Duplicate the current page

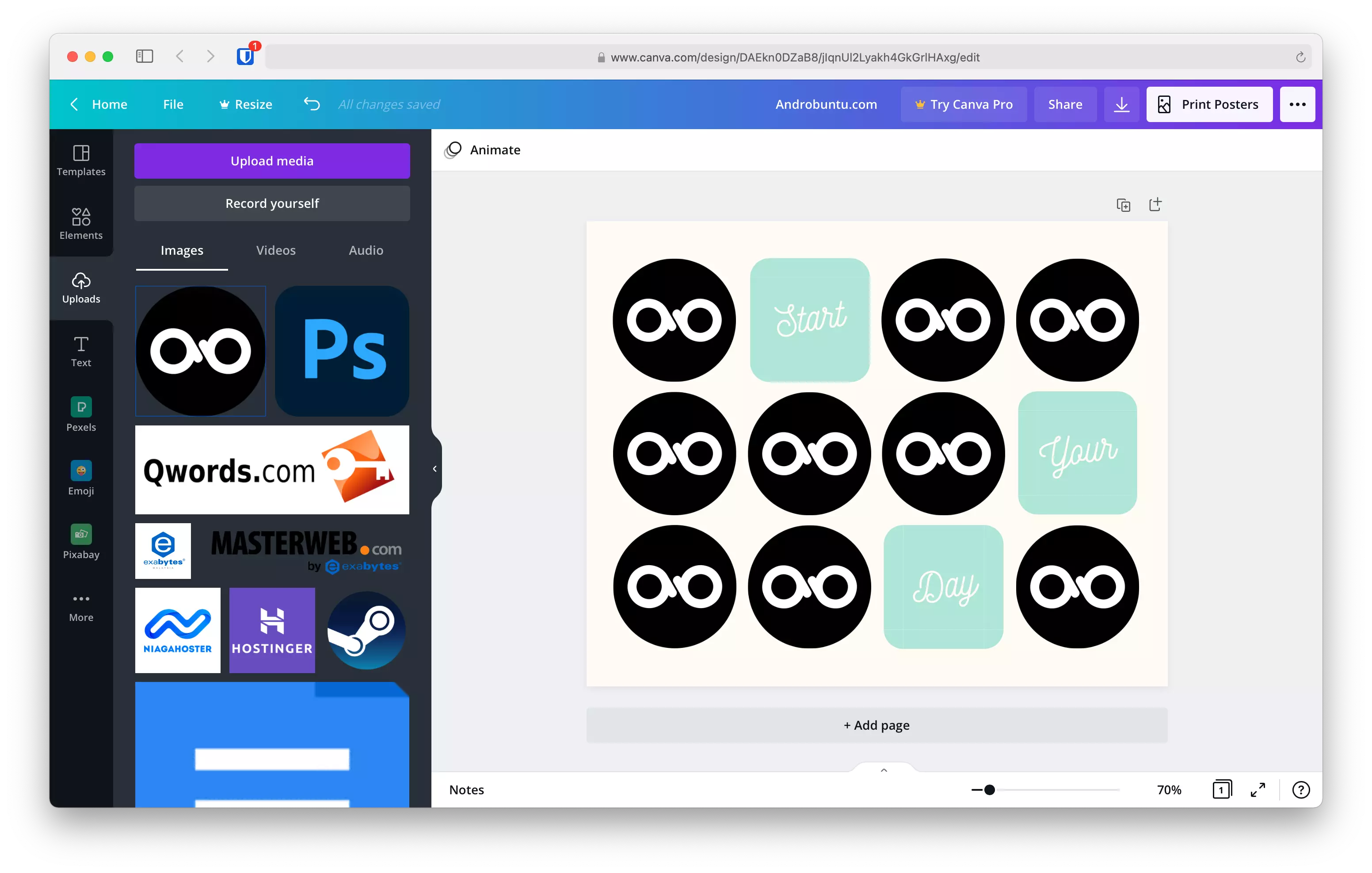coord(1123,204)
